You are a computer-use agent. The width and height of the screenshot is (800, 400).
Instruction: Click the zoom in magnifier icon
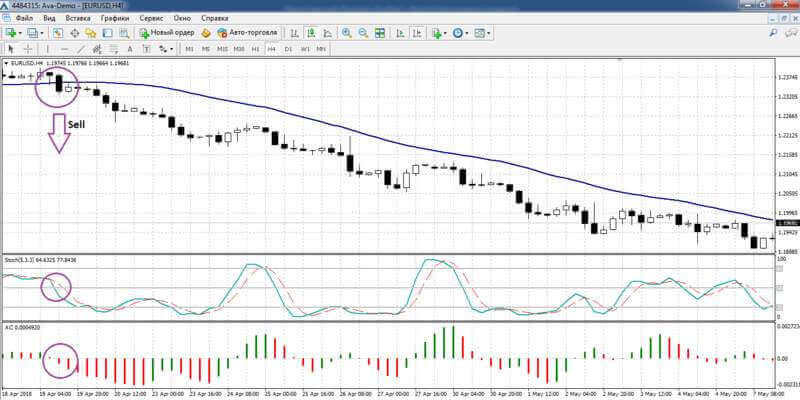pos(347,33)
